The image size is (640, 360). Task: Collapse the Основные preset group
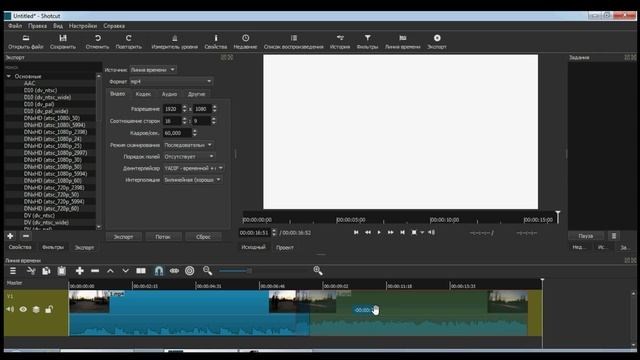point(9,76)
